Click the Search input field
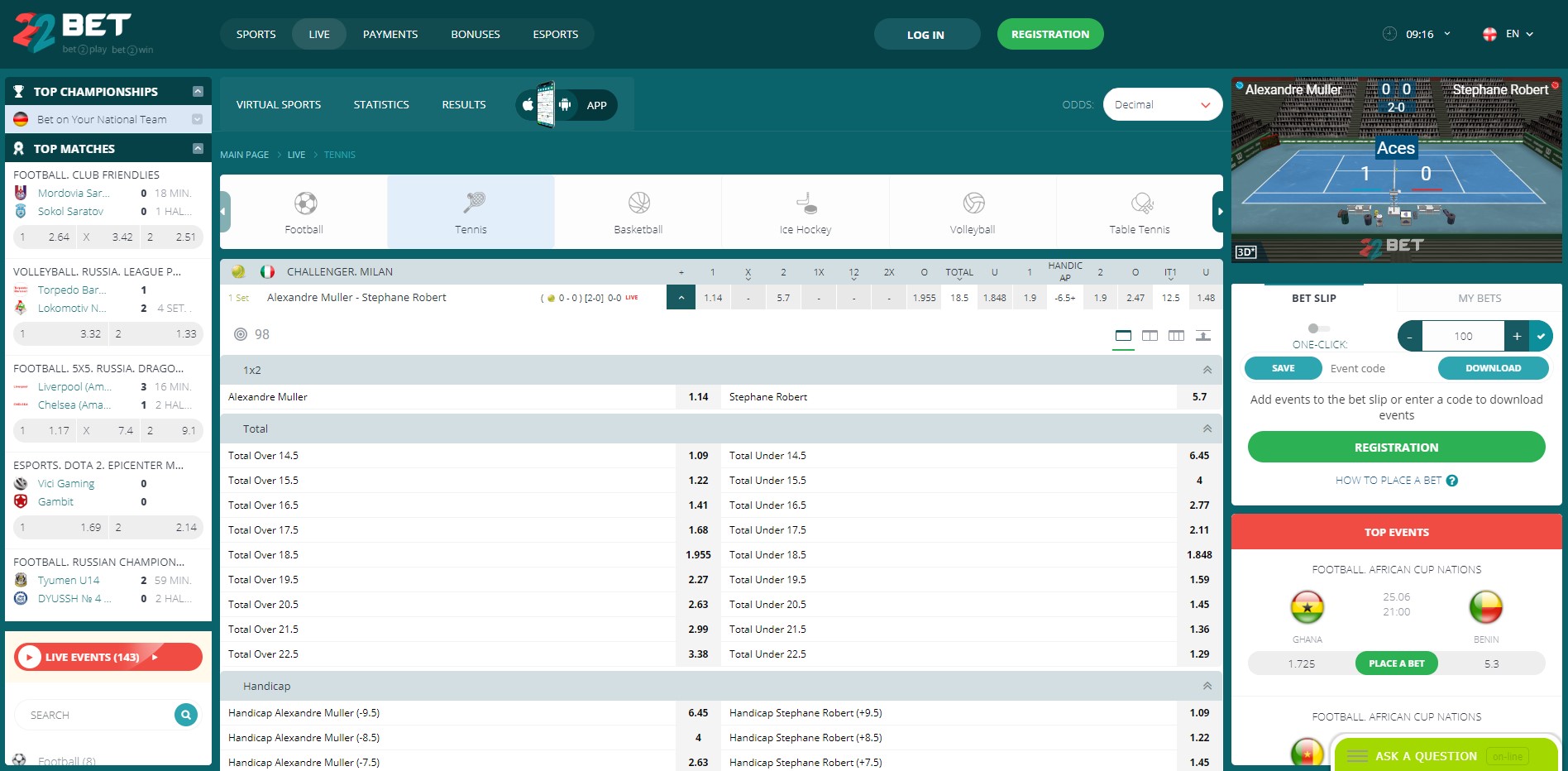Screen dimensions: 1568x771 pyautogui.click(x=95, y=715)
